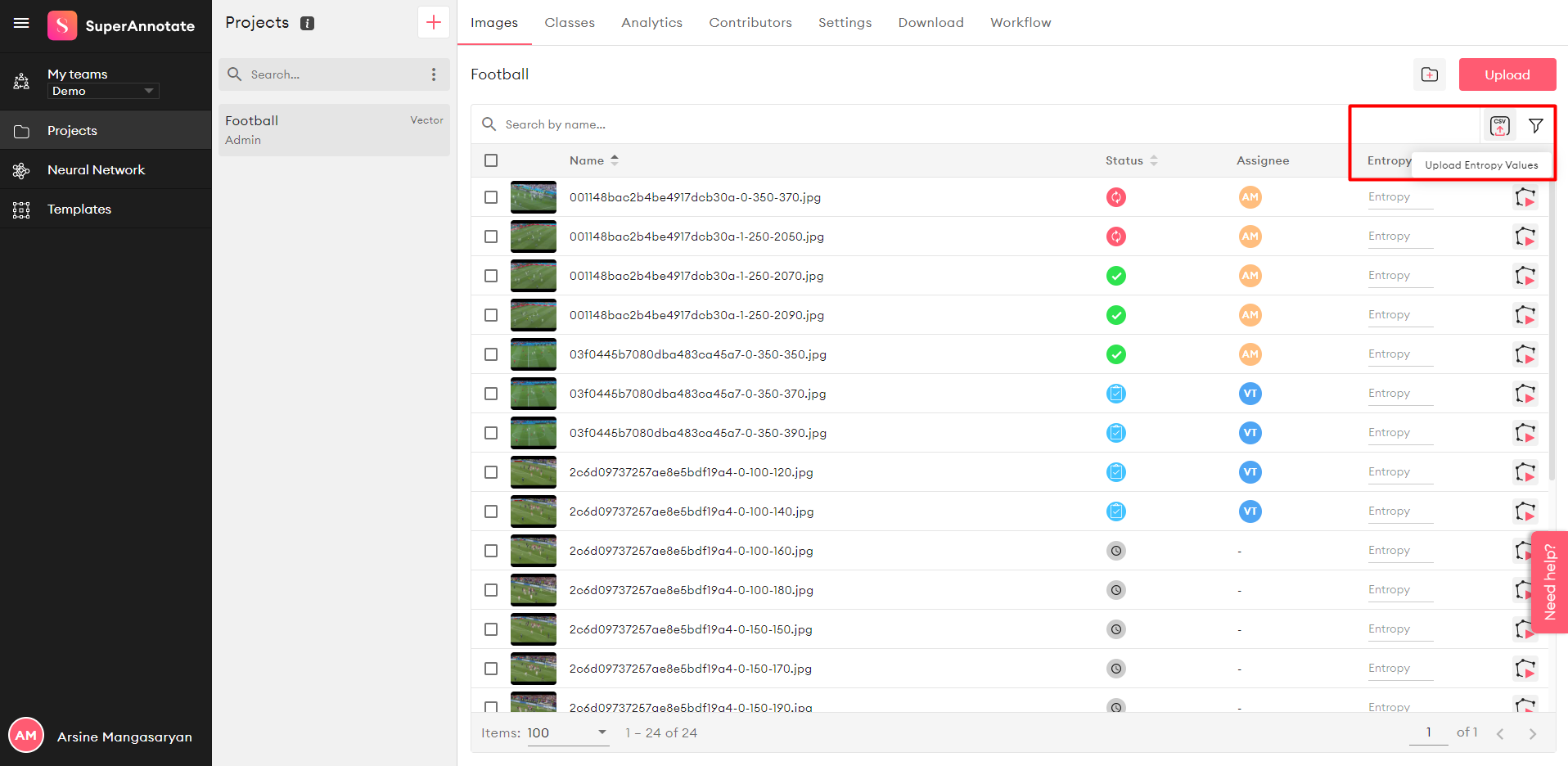The height and width of the screenshot is (766, 1568).
Task: Click the project search magnifier icon
Action: pos(235,74)
